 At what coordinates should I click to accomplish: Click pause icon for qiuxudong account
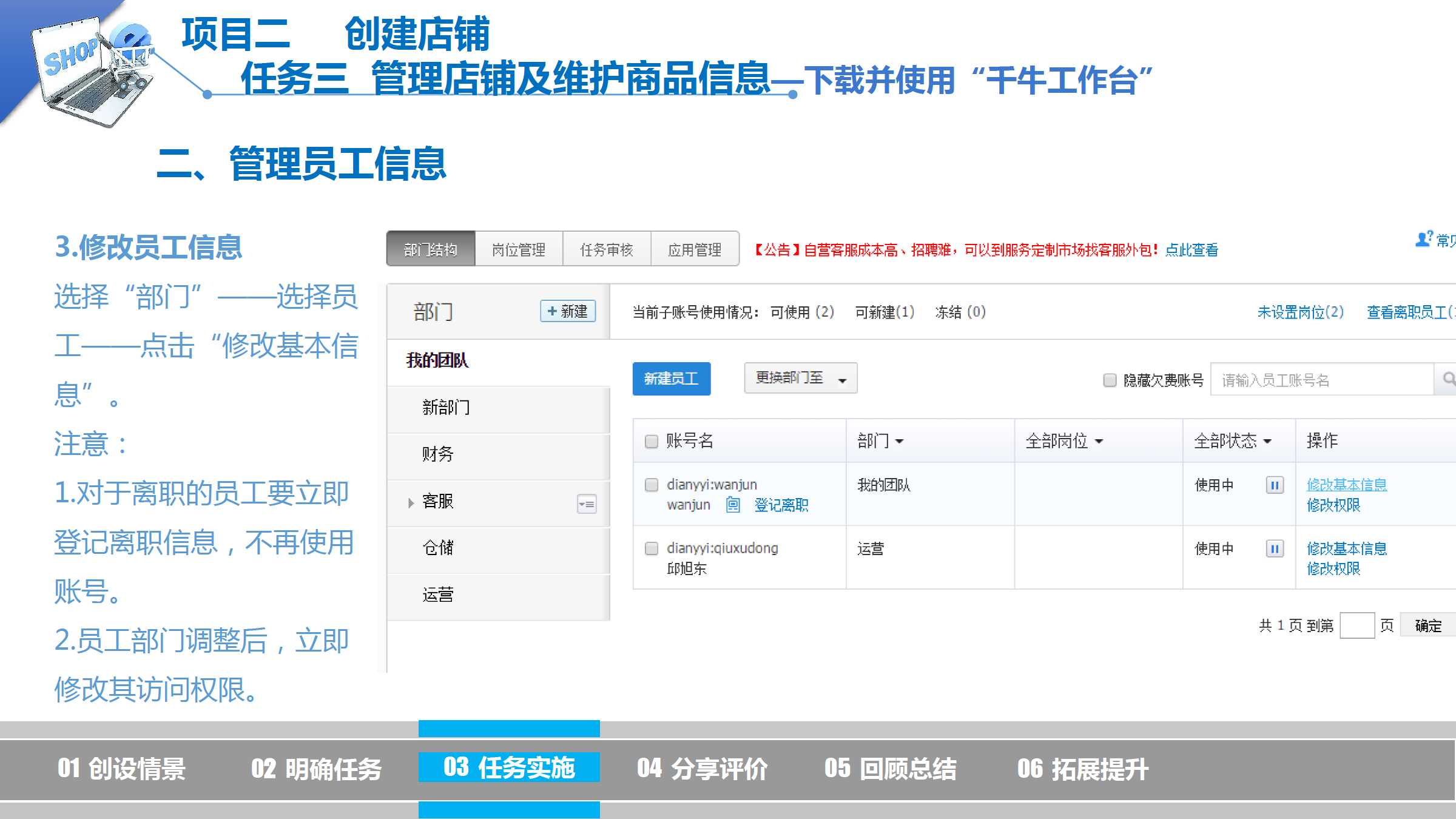click(1274, 549)
